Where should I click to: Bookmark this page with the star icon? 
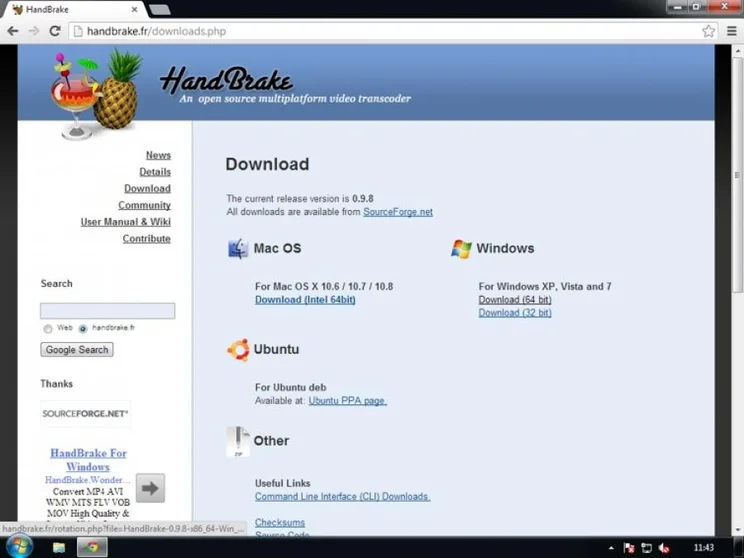708,31
